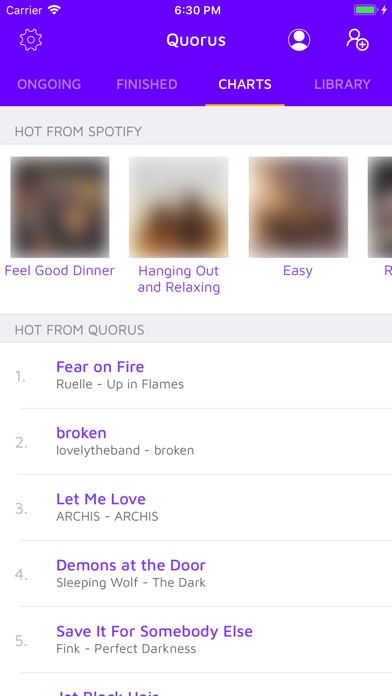Open the Feel Good Dinner playlist cover

pyautogui.click(x=60, y=207)
